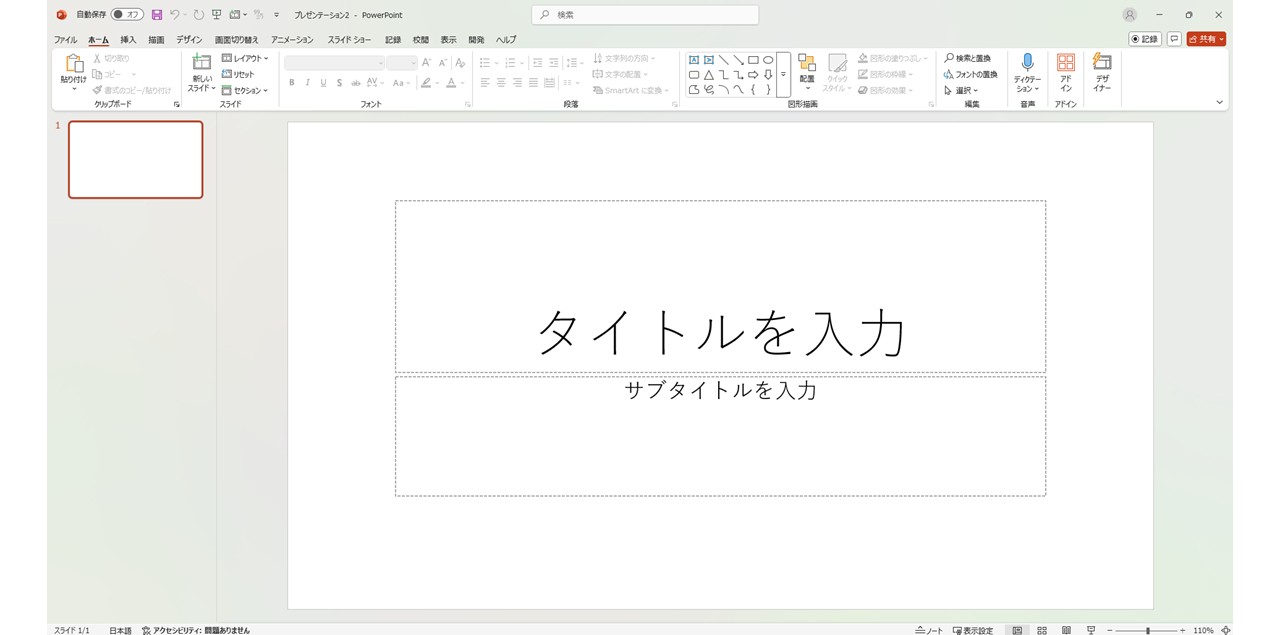This screenshot has width=1280, height=635.
Task: Select the rectangle shape in the gallery
Action: 753,60
